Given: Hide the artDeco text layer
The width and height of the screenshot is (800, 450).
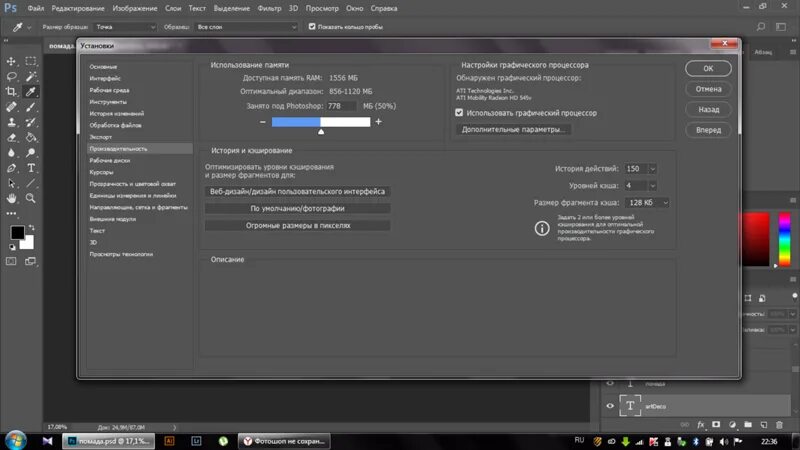Looking at the screenshot, I should pos(610,406).
